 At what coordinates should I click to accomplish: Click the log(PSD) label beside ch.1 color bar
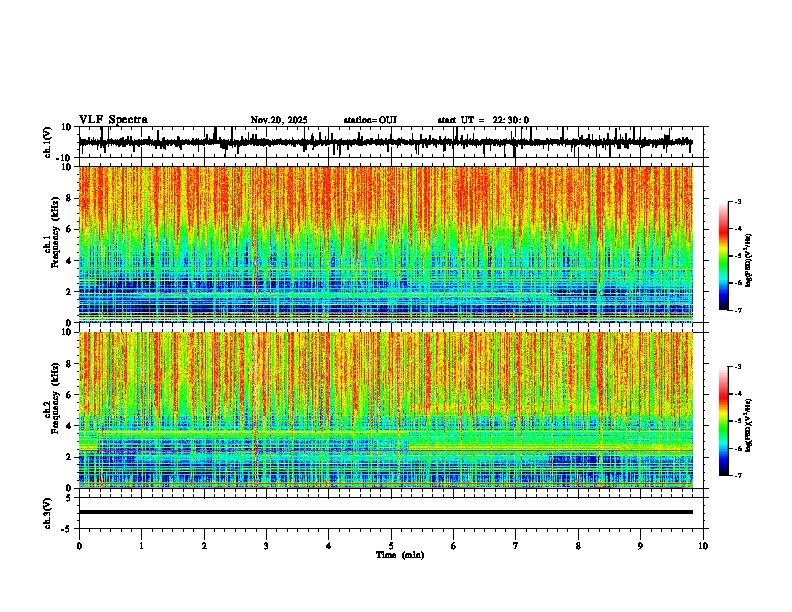tap(749, 261)
